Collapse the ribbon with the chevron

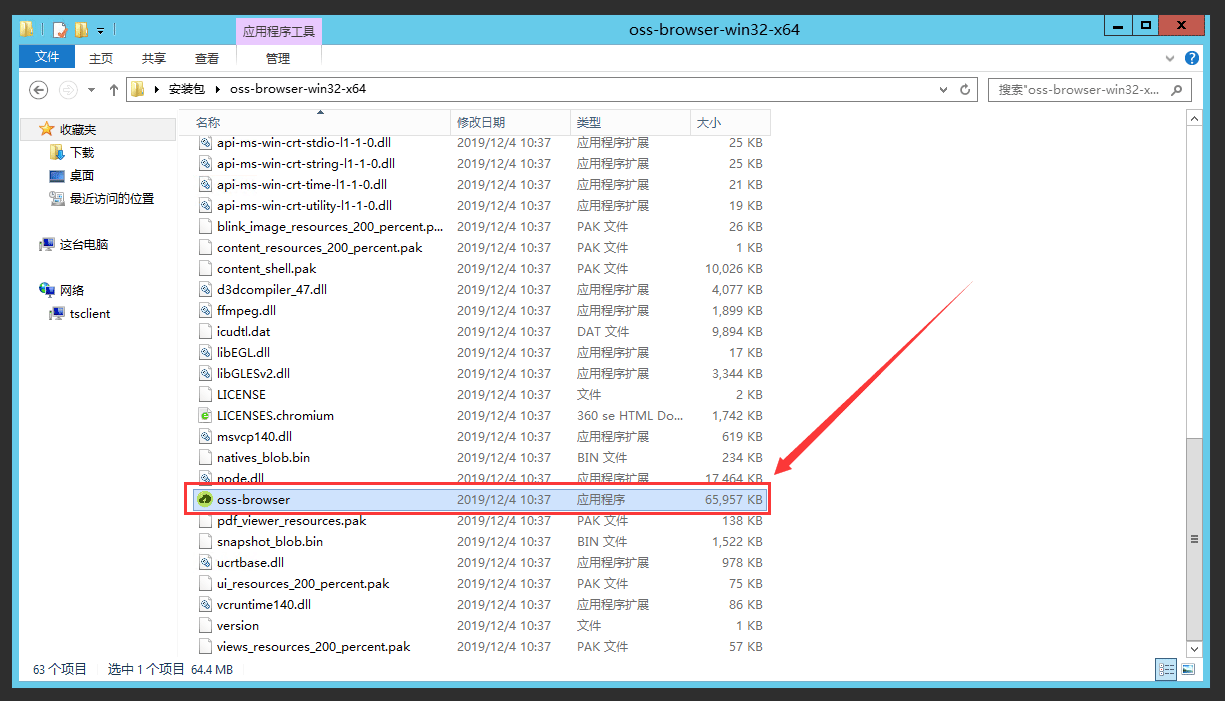pyautogui.click(x=1170, y=58)
